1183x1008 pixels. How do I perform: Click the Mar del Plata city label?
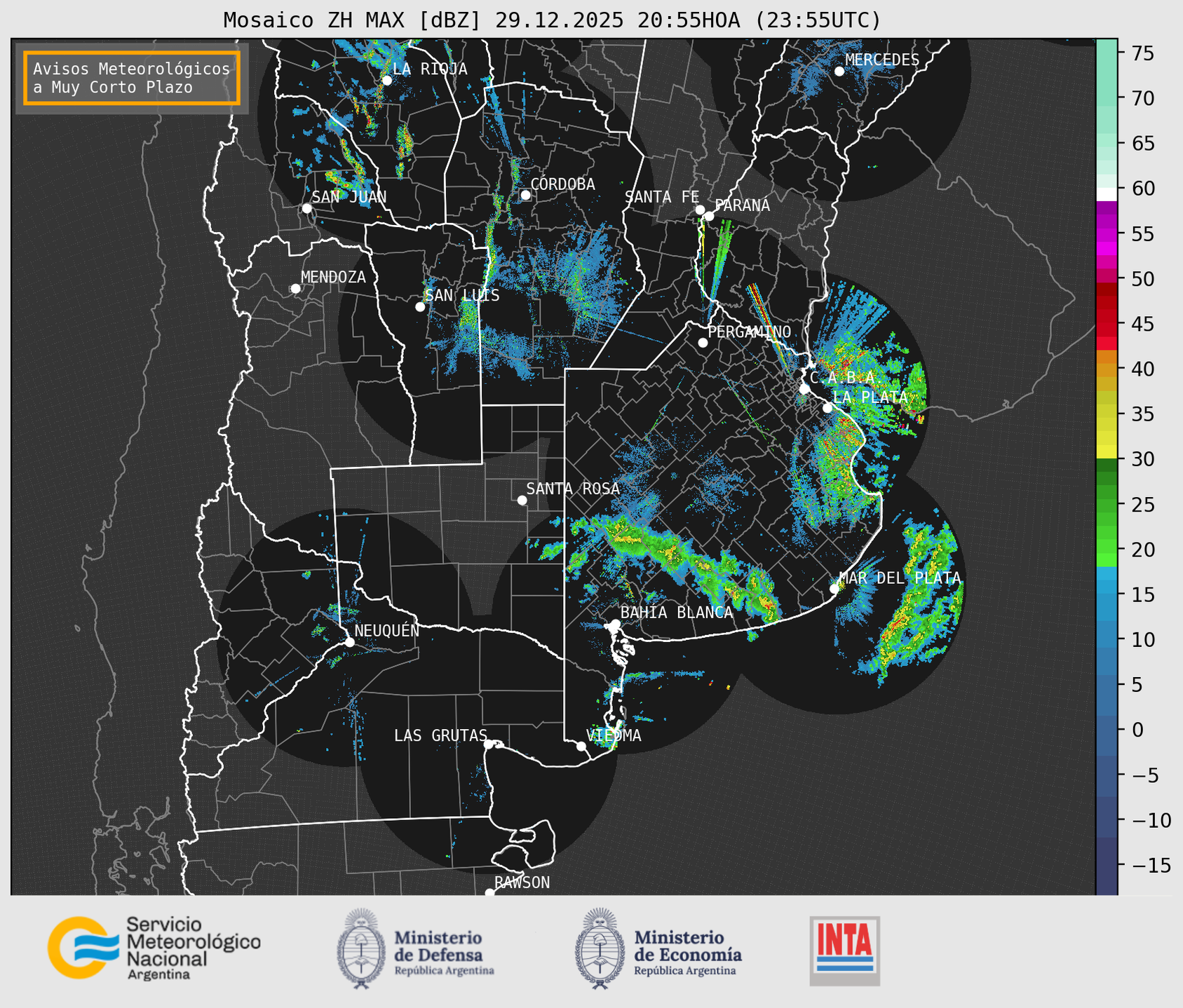pyautogui.click(x=900, y=578)
